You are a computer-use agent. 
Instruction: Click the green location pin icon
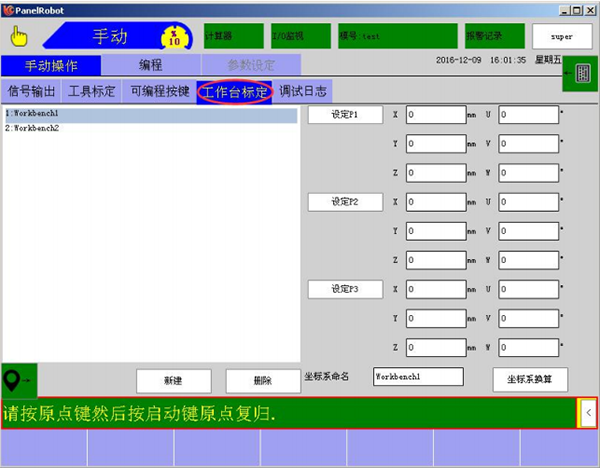coord(19,380)
